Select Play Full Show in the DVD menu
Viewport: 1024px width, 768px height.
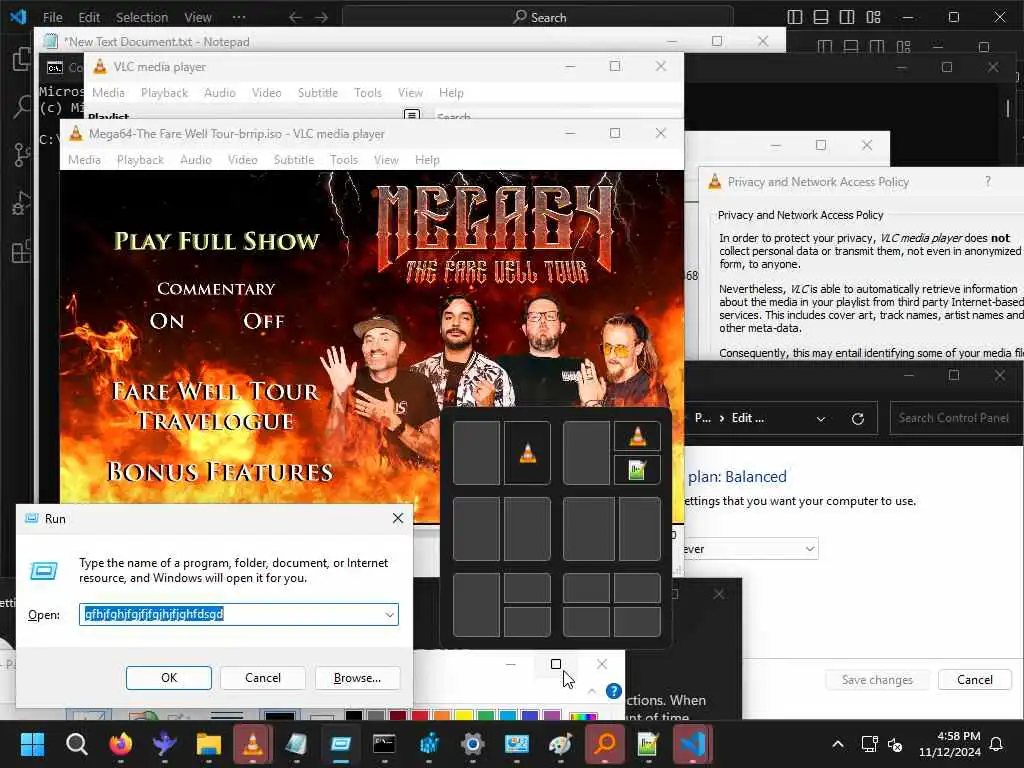click(x=217, y=241)
